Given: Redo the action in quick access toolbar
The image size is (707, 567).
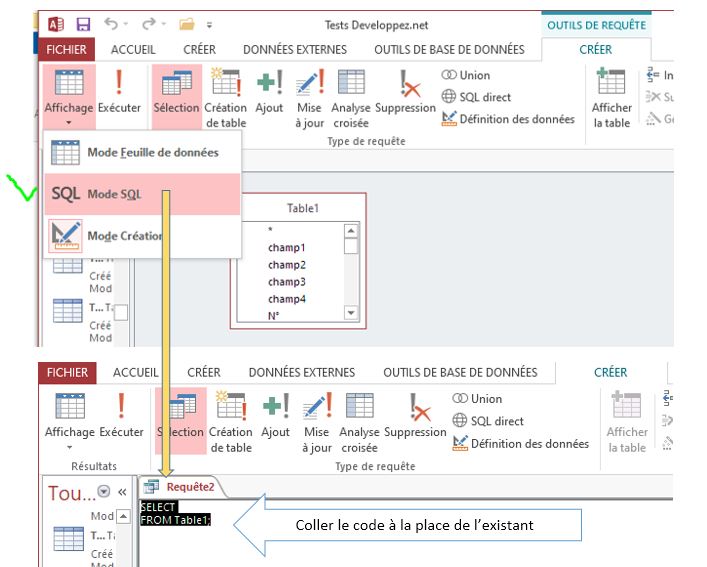Looking at the screenshot, I should (149, 23).
